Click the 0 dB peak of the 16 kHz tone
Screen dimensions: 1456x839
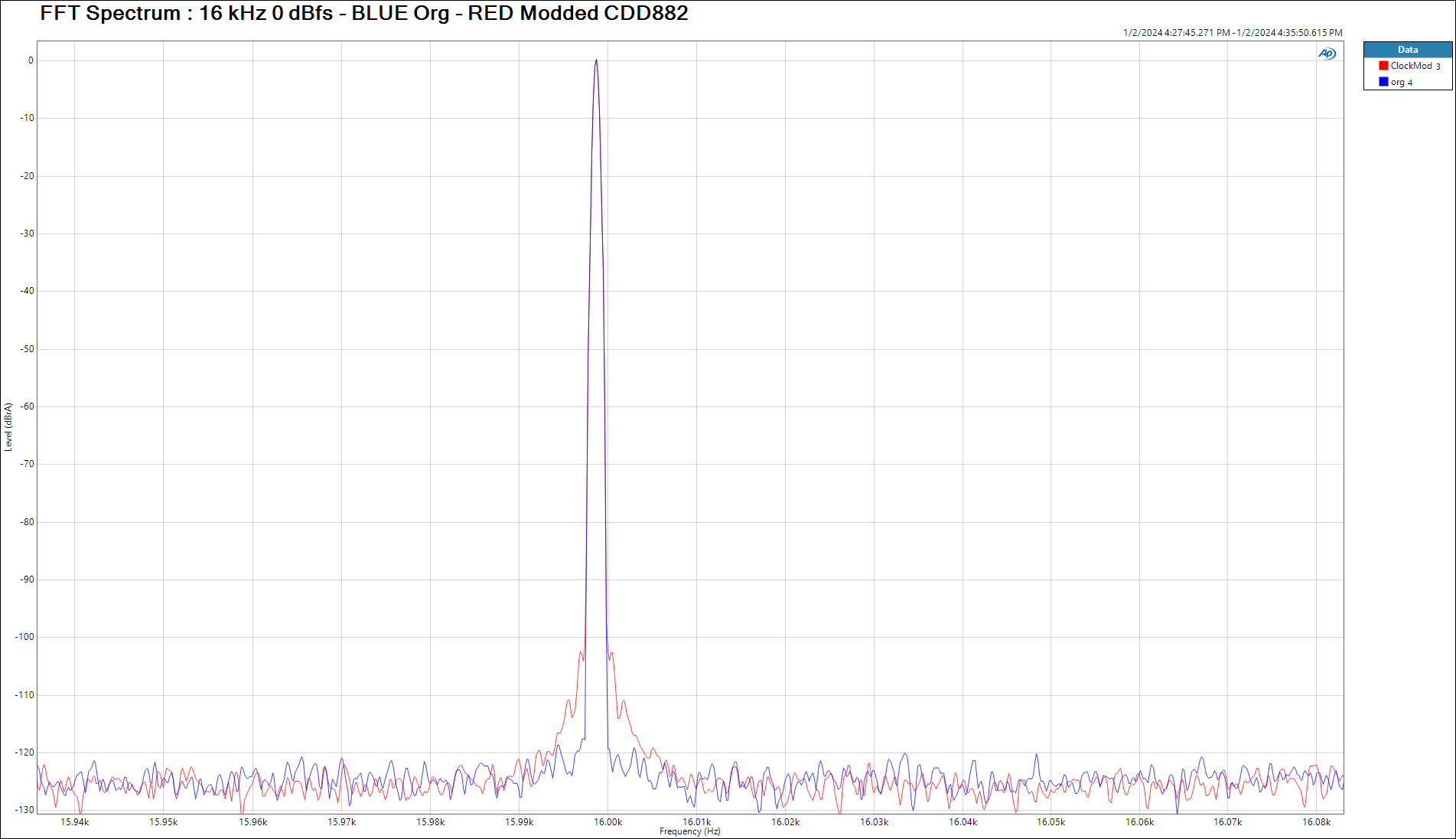(x=596, y=60)
